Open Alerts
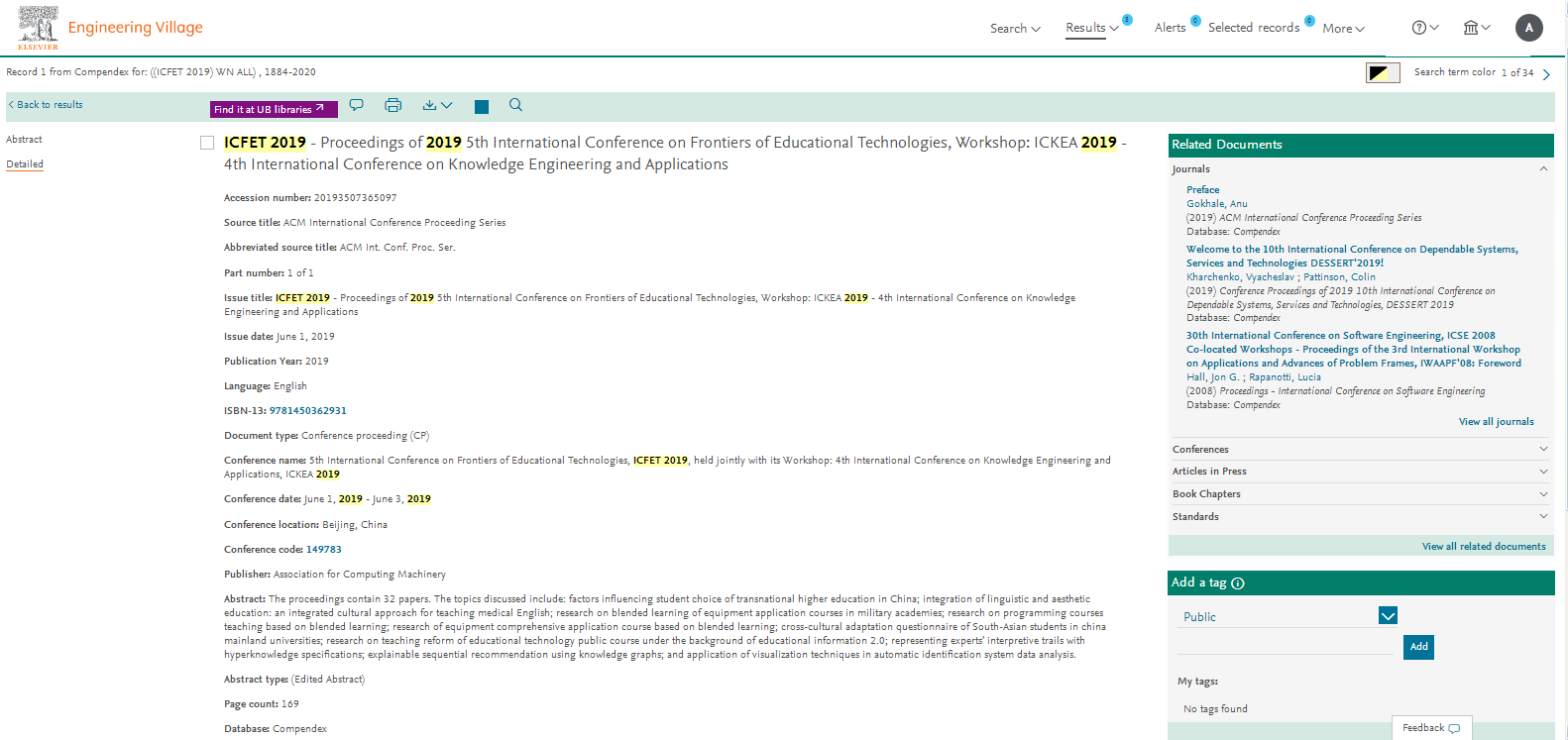 1170,28
